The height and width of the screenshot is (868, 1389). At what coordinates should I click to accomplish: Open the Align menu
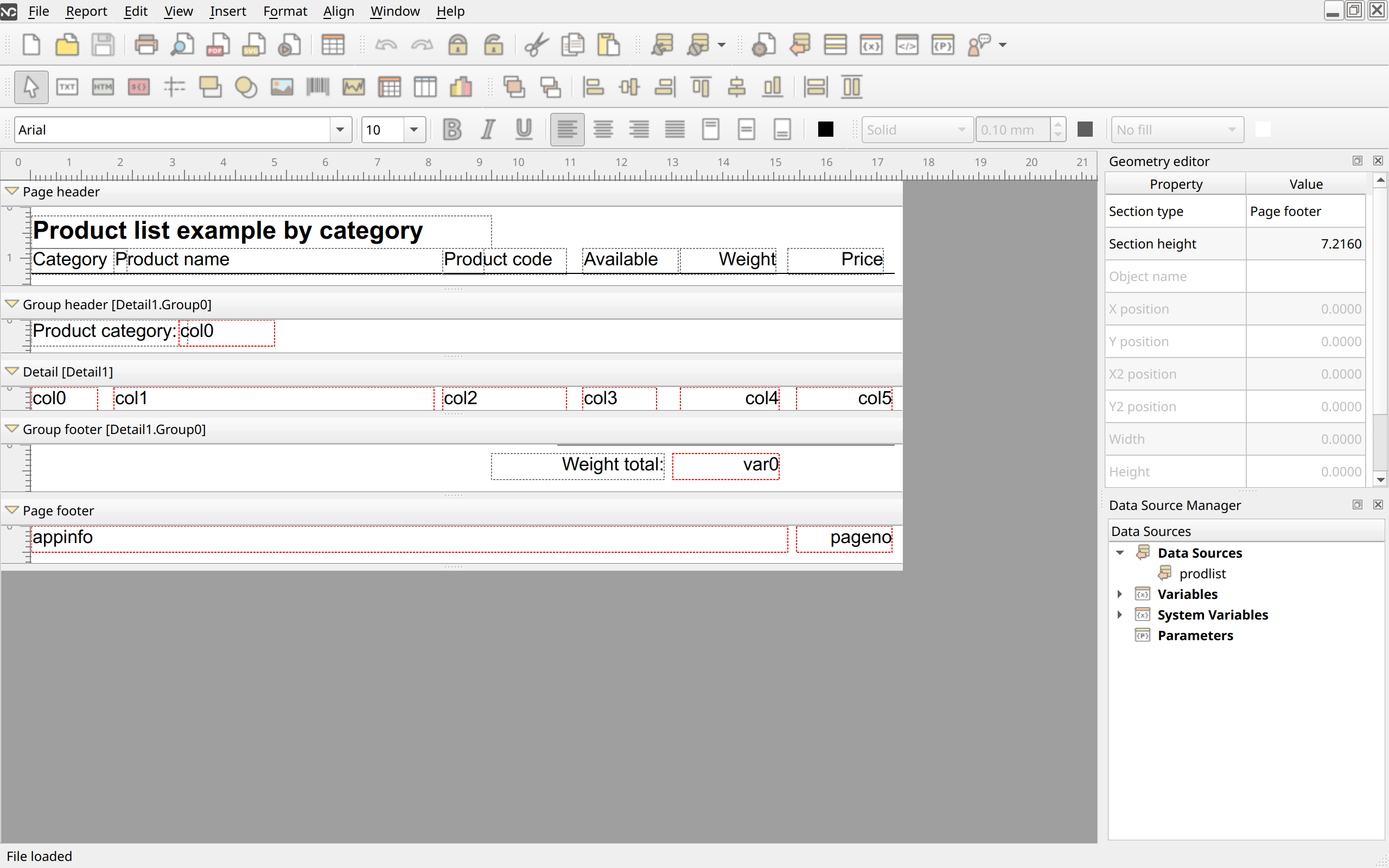coord(339,11)
